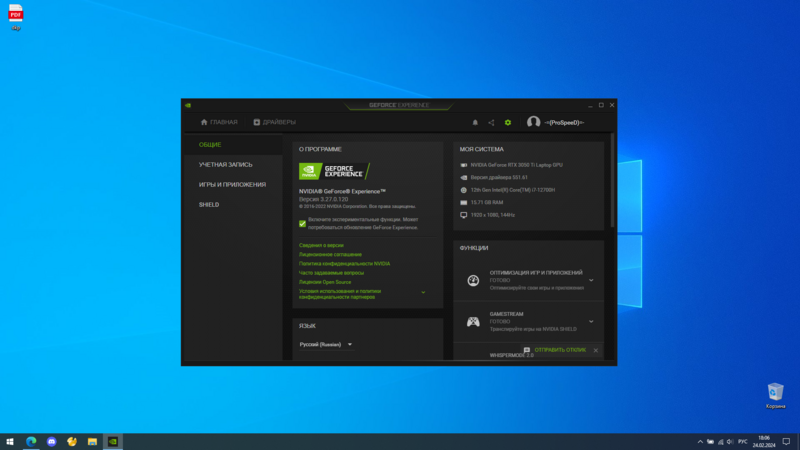Click the driver version 551.61 text
Viewport: 800px width, 450px height.
[x=499, y=178]
